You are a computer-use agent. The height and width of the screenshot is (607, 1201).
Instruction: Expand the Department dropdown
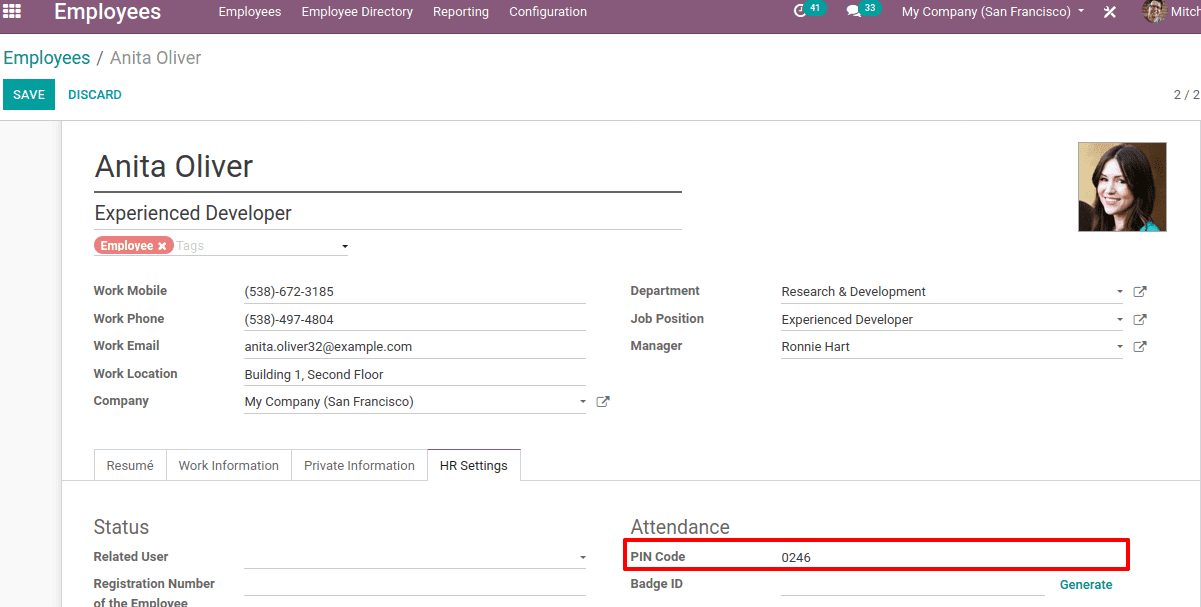click(1120, 292)
